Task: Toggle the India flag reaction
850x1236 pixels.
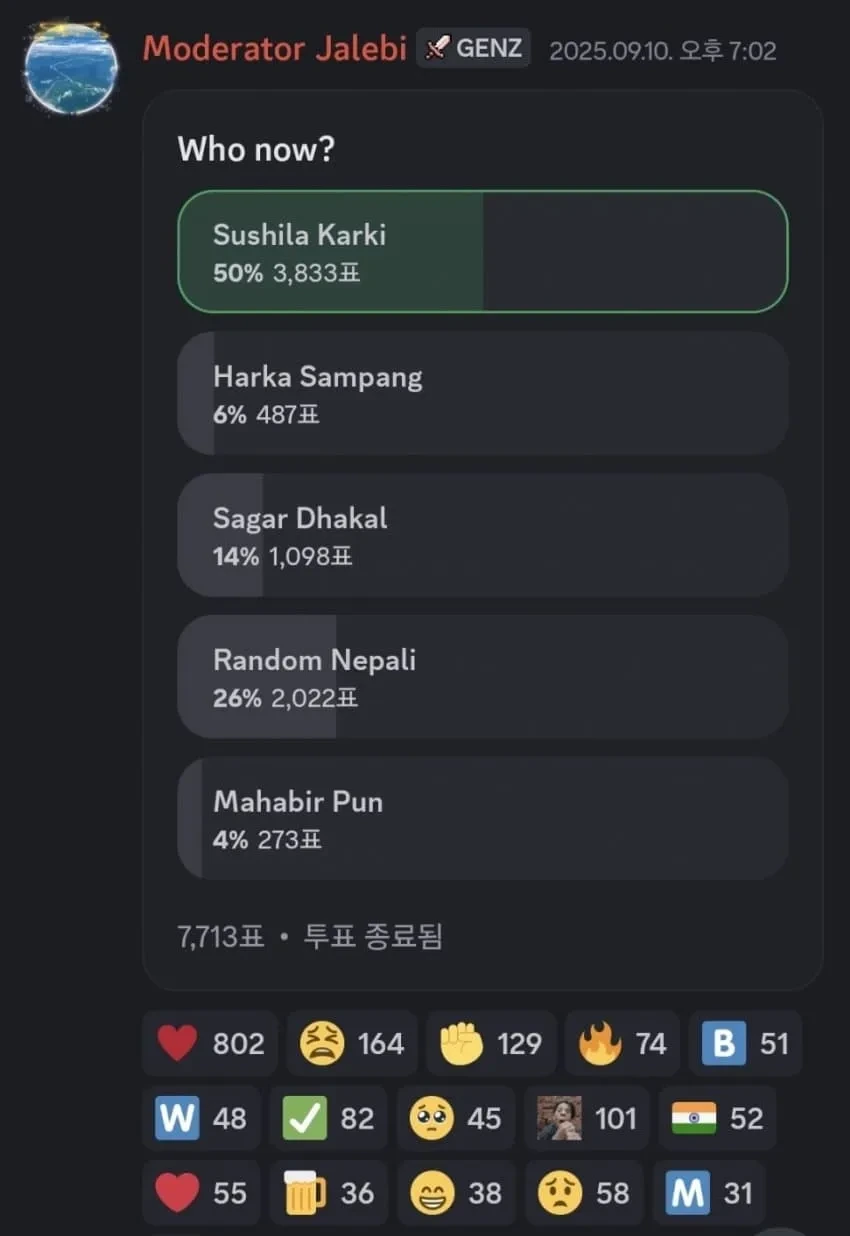Action: click(x=717, y=1118)
